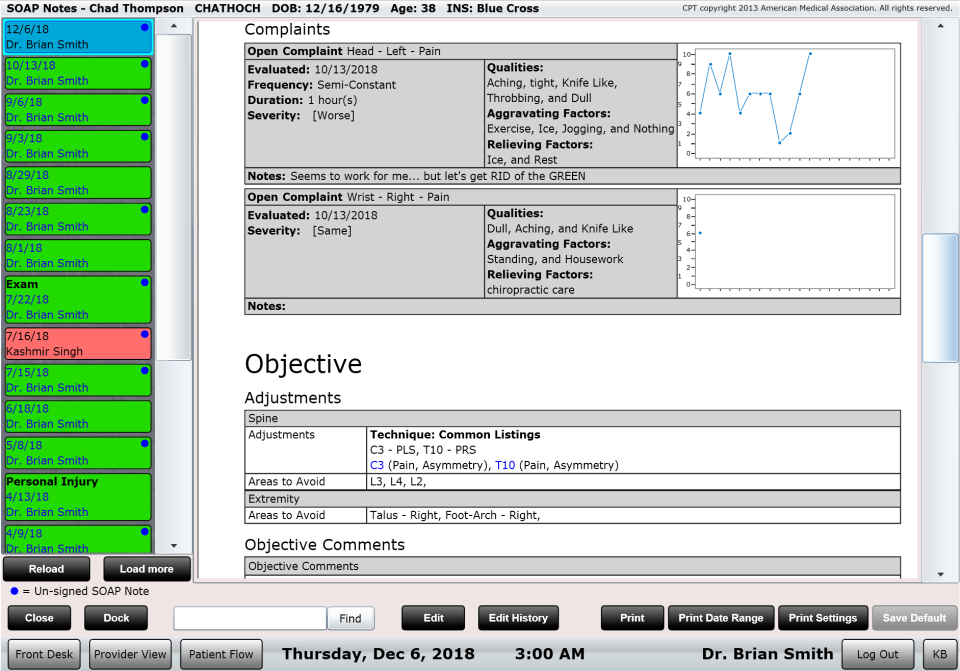This screenshot has width=960, height=671.
Task: Select the 7/15/18 note entry
Action: point(77,380)
